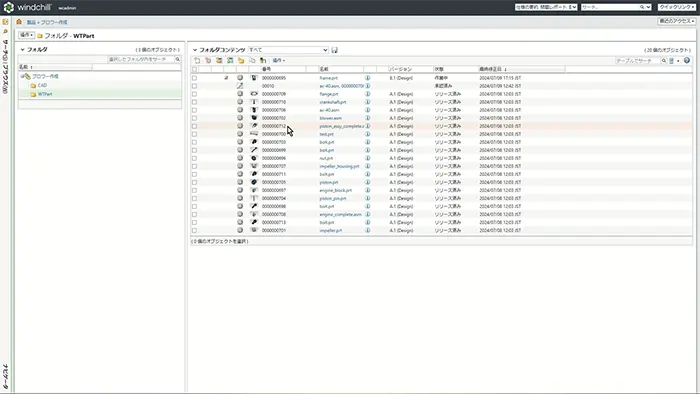Screen dimensions: 700x394
Task: Click the Windchill logo icon
Action: (x=8, y=7)
